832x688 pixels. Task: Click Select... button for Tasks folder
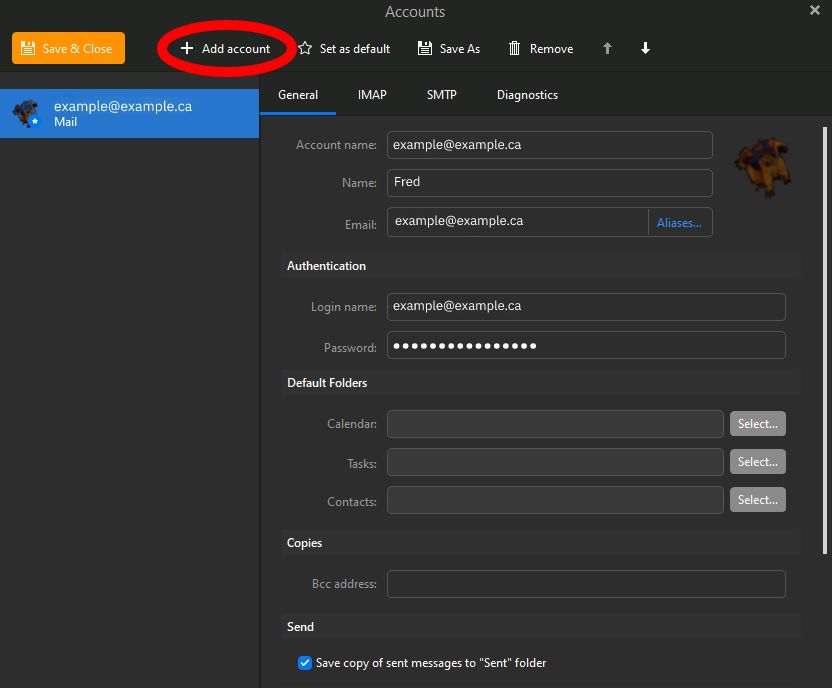point(758,462)
